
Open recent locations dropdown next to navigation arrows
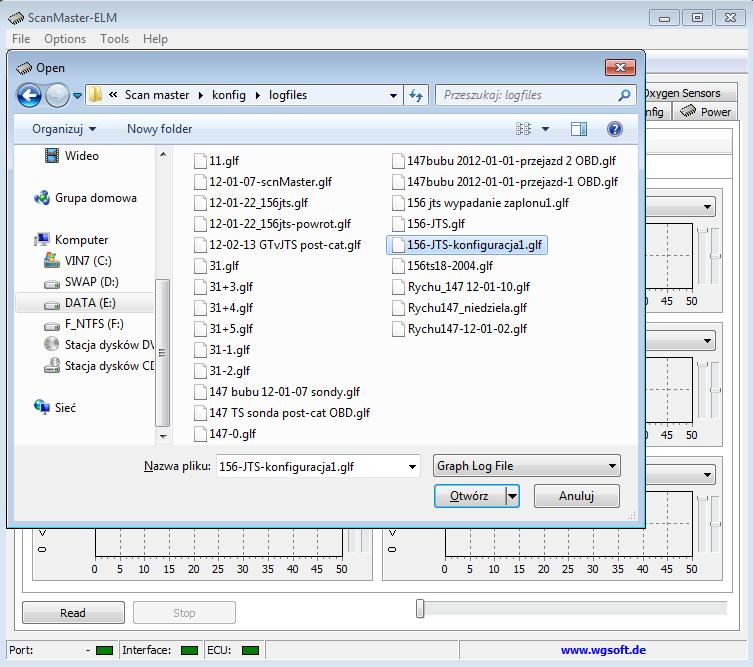(x=77, y=96)
